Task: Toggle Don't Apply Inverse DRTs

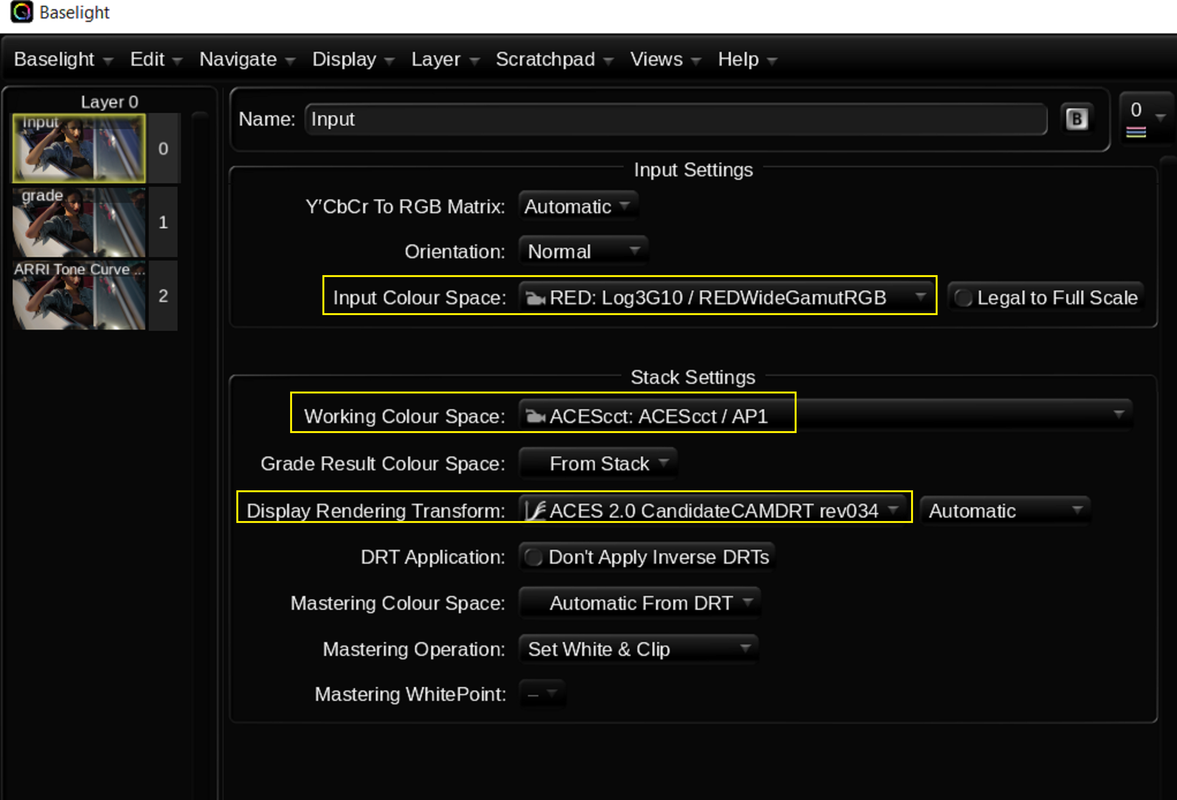Action: click(x=647, y=557)
